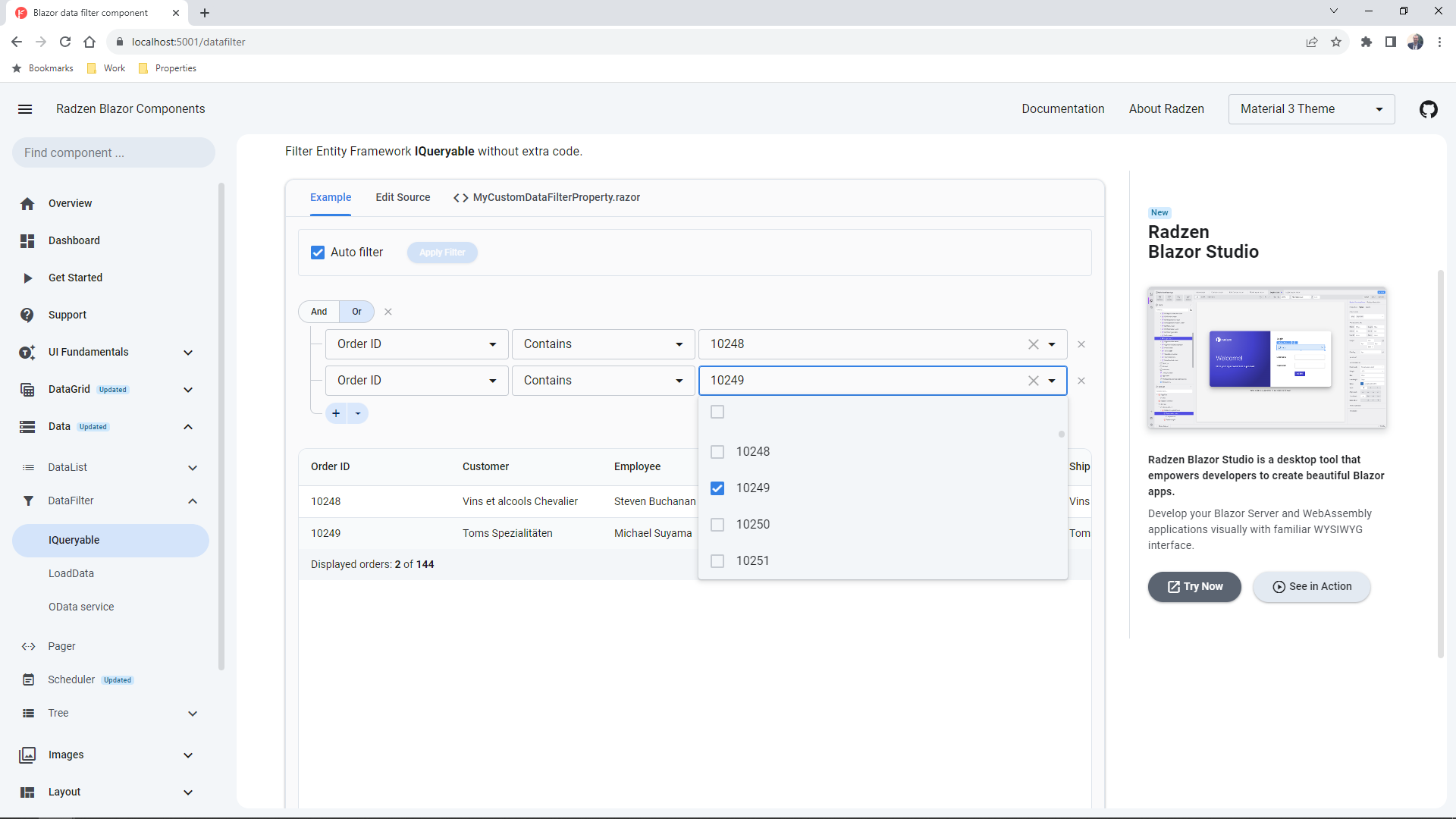The width and height of the screenshot is (1456, 819).
Task: Open the 10248 value dropdown arrow
Action: point(1052,344)
